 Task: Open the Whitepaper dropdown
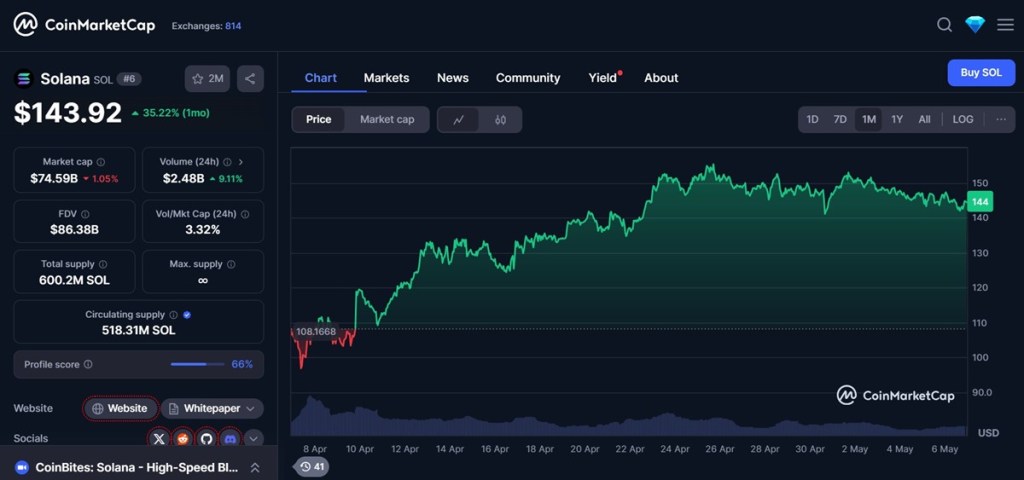[212, 409]
